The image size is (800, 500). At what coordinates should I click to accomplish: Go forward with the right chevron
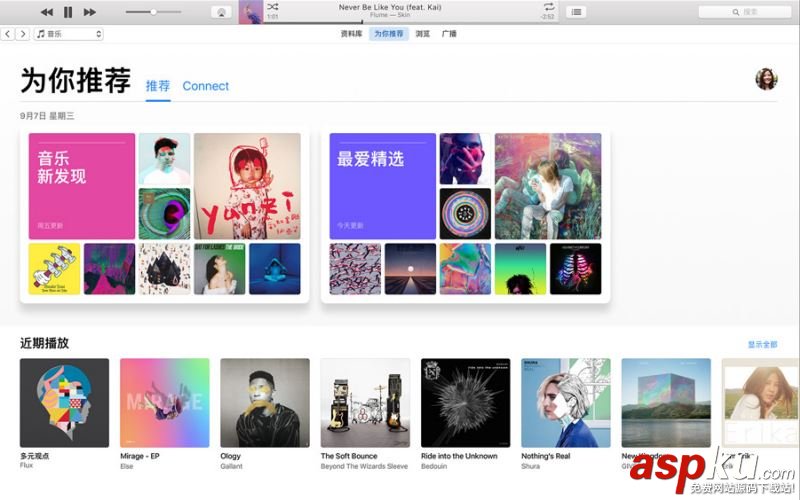22,34
